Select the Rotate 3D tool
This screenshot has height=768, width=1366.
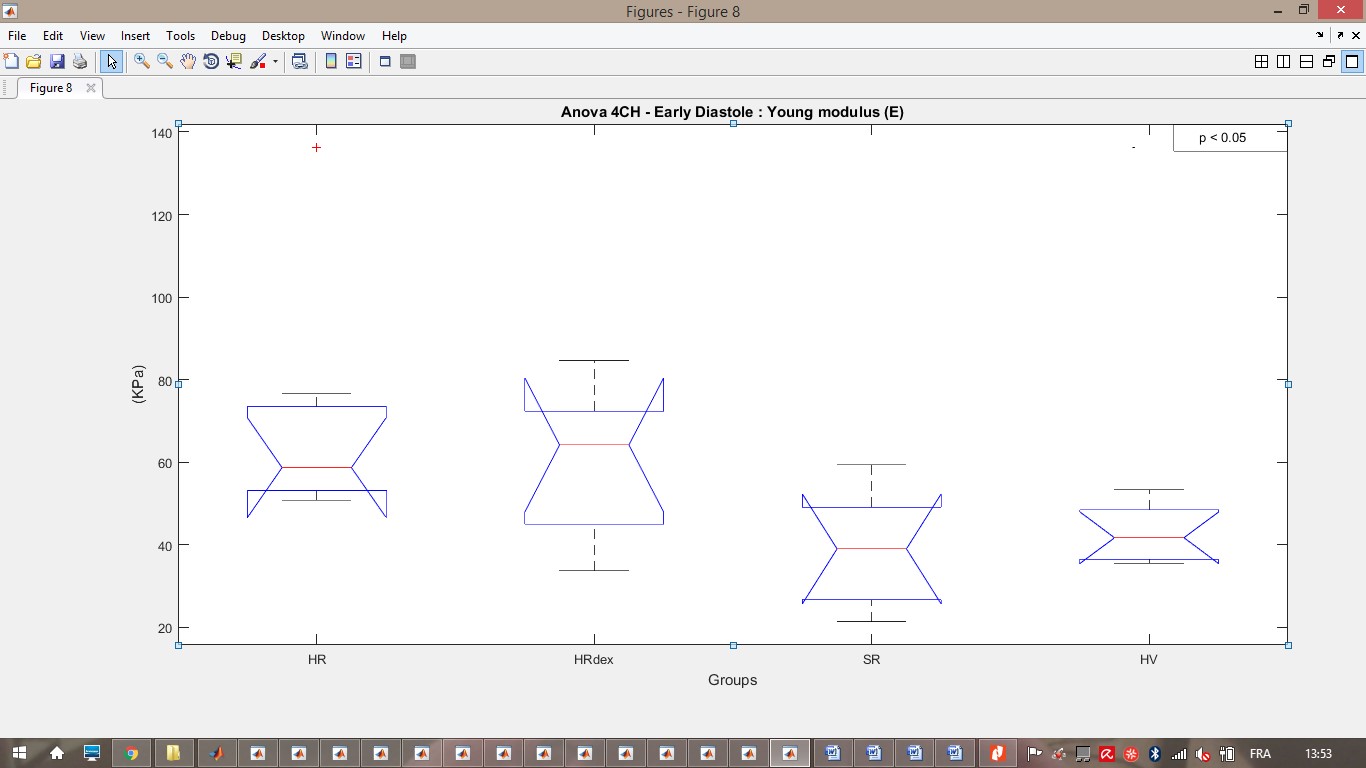211,62
